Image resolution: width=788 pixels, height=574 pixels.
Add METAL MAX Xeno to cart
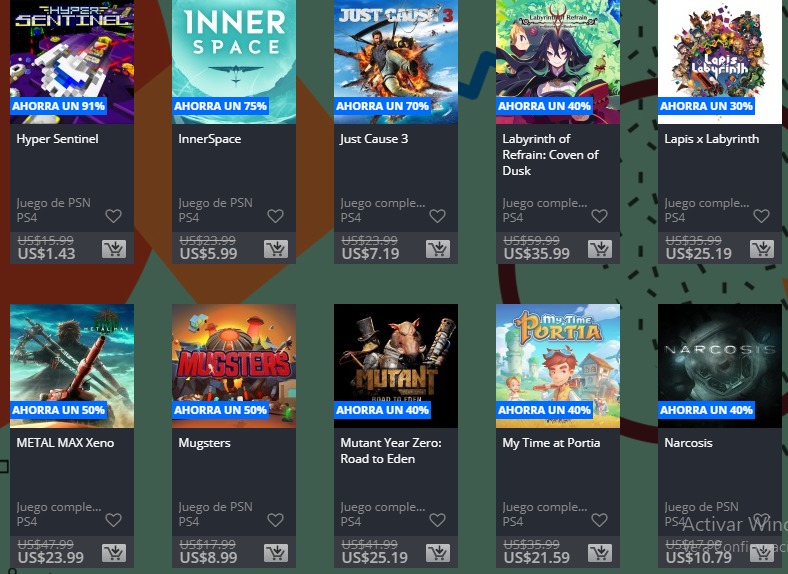[x=114, y=553]
